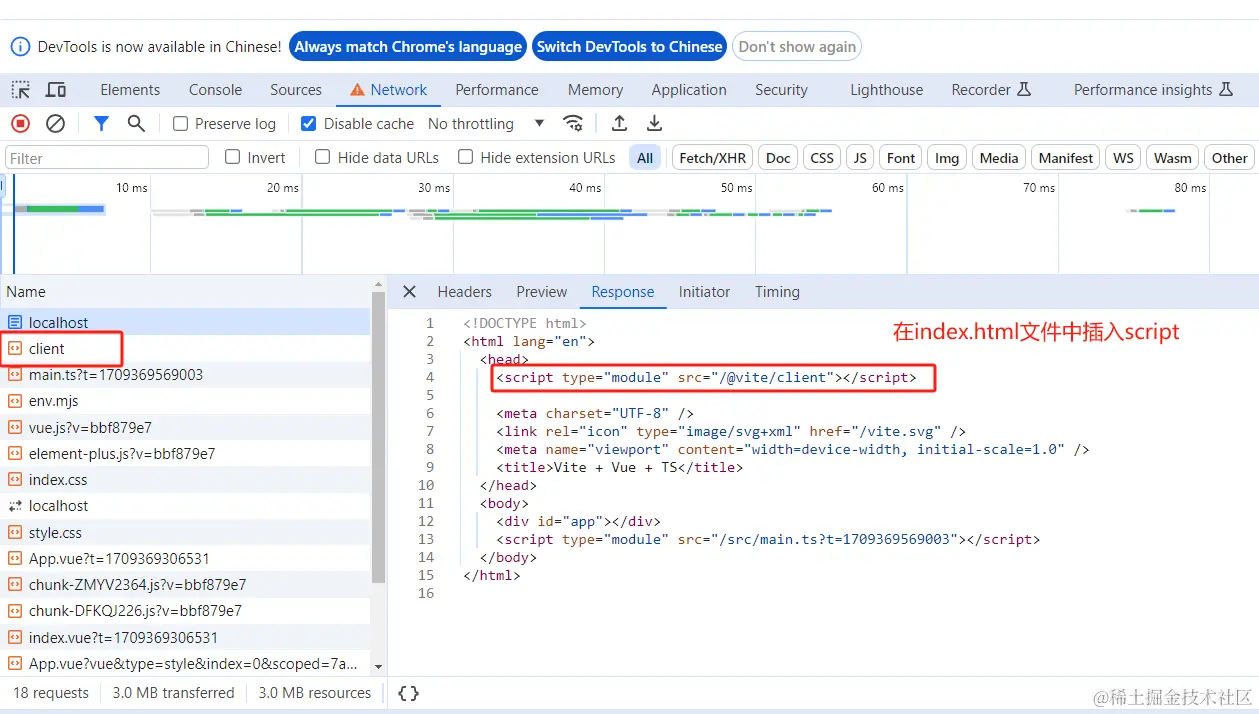Screen dimensions: 1259x714
Task: Uncheck Disable cache checkbox
Action: click(309, 124)
